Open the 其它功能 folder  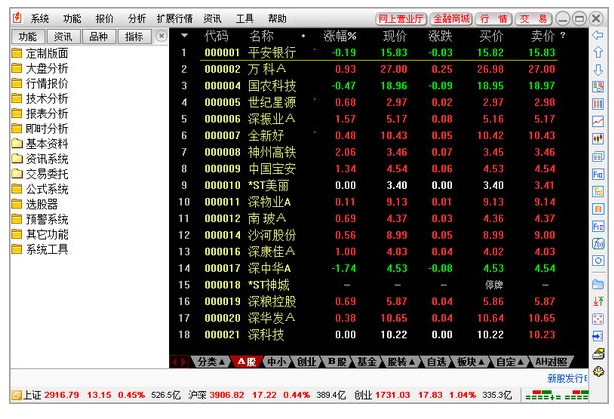(x=40, y=234)
